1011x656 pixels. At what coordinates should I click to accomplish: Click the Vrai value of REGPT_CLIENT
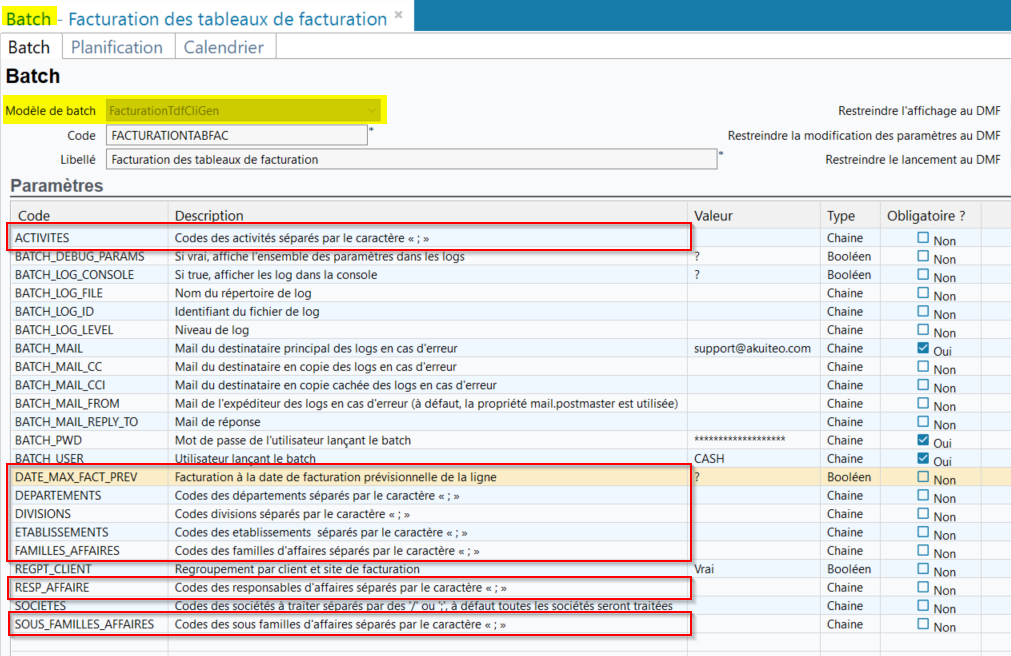(x=754, y=569)
